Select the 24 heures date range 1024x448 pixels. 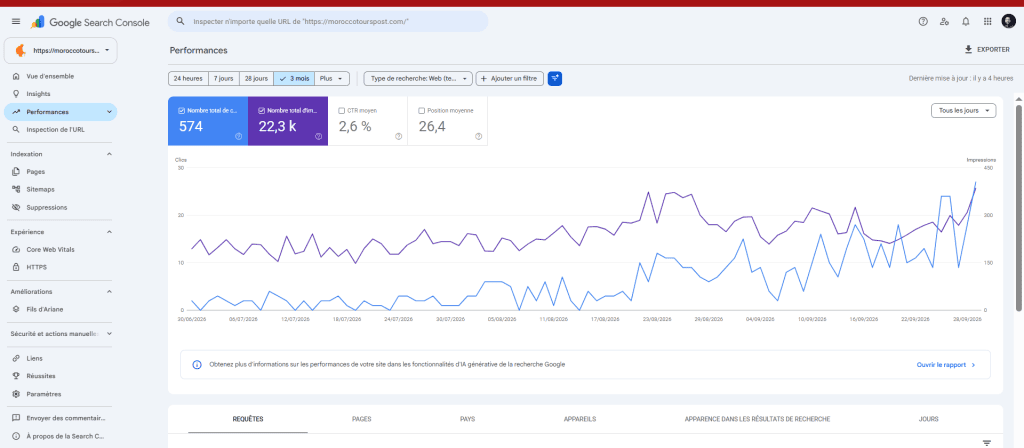[188, 78]
